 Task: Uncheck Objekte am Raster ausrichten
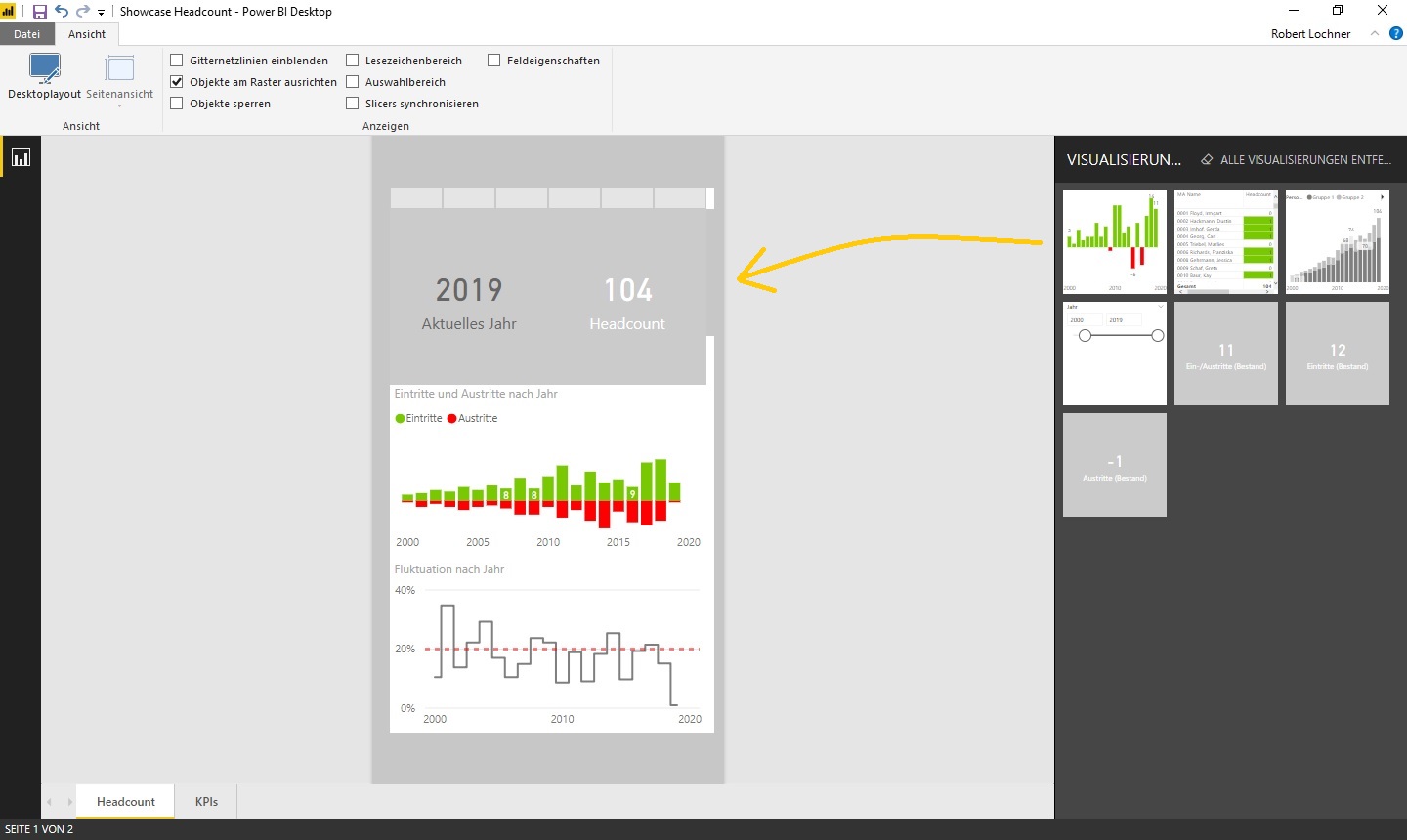coord(177,82)
